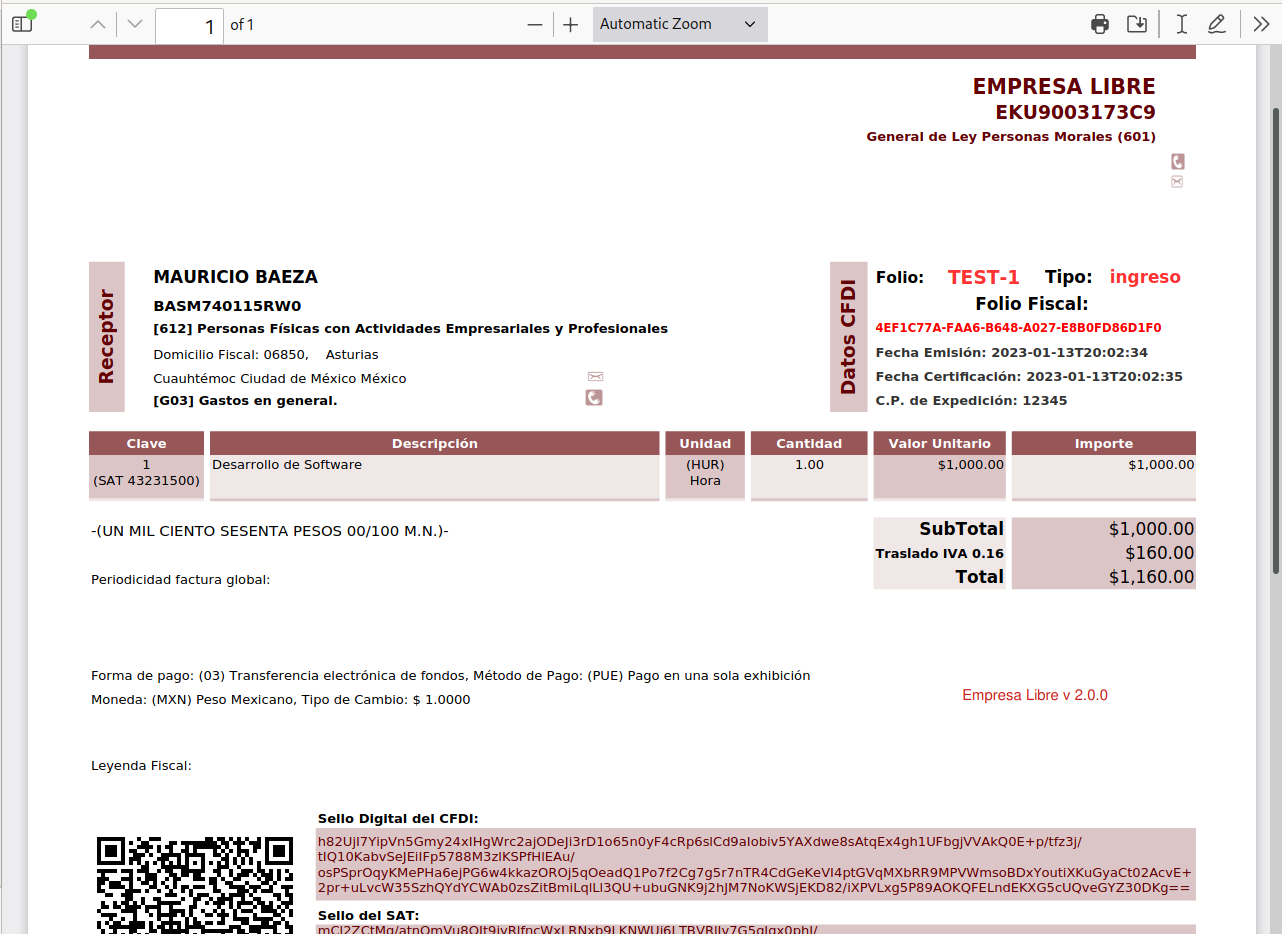This screenshot has height=934, width=1282.
Task: Click the Empresa Libre v 2.0.0 link
Action: (1034, 695)
